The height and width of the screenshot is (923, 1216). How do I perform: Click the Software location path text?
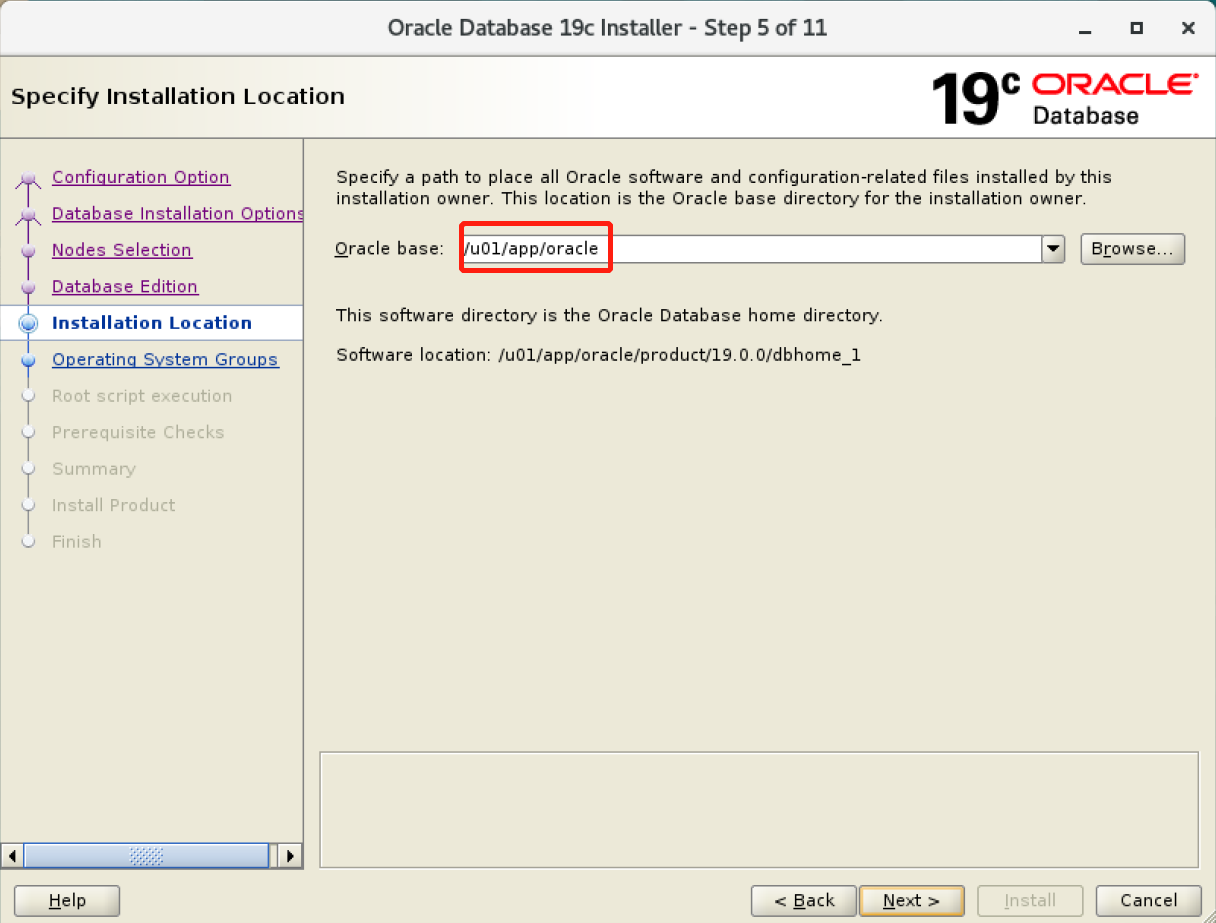pos(679,355)
